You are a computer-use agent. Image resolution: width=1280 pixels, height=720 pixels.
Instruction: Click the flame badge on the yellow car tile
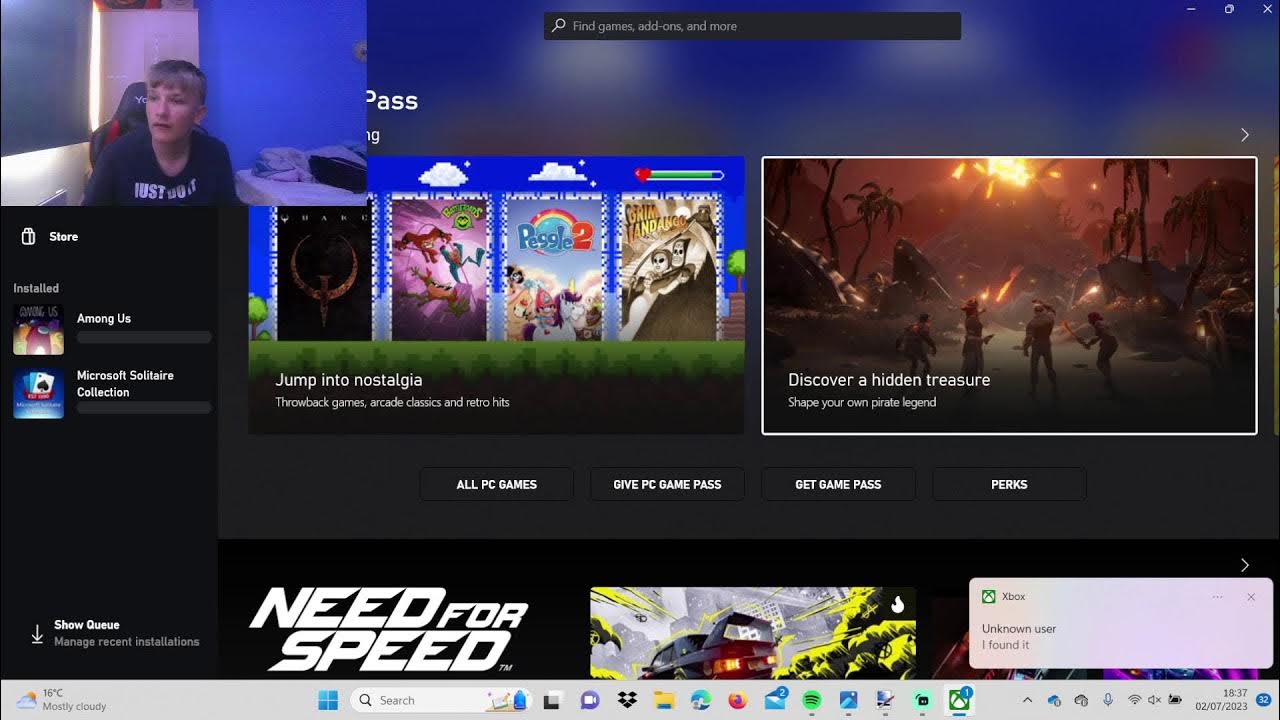point(897,604)
